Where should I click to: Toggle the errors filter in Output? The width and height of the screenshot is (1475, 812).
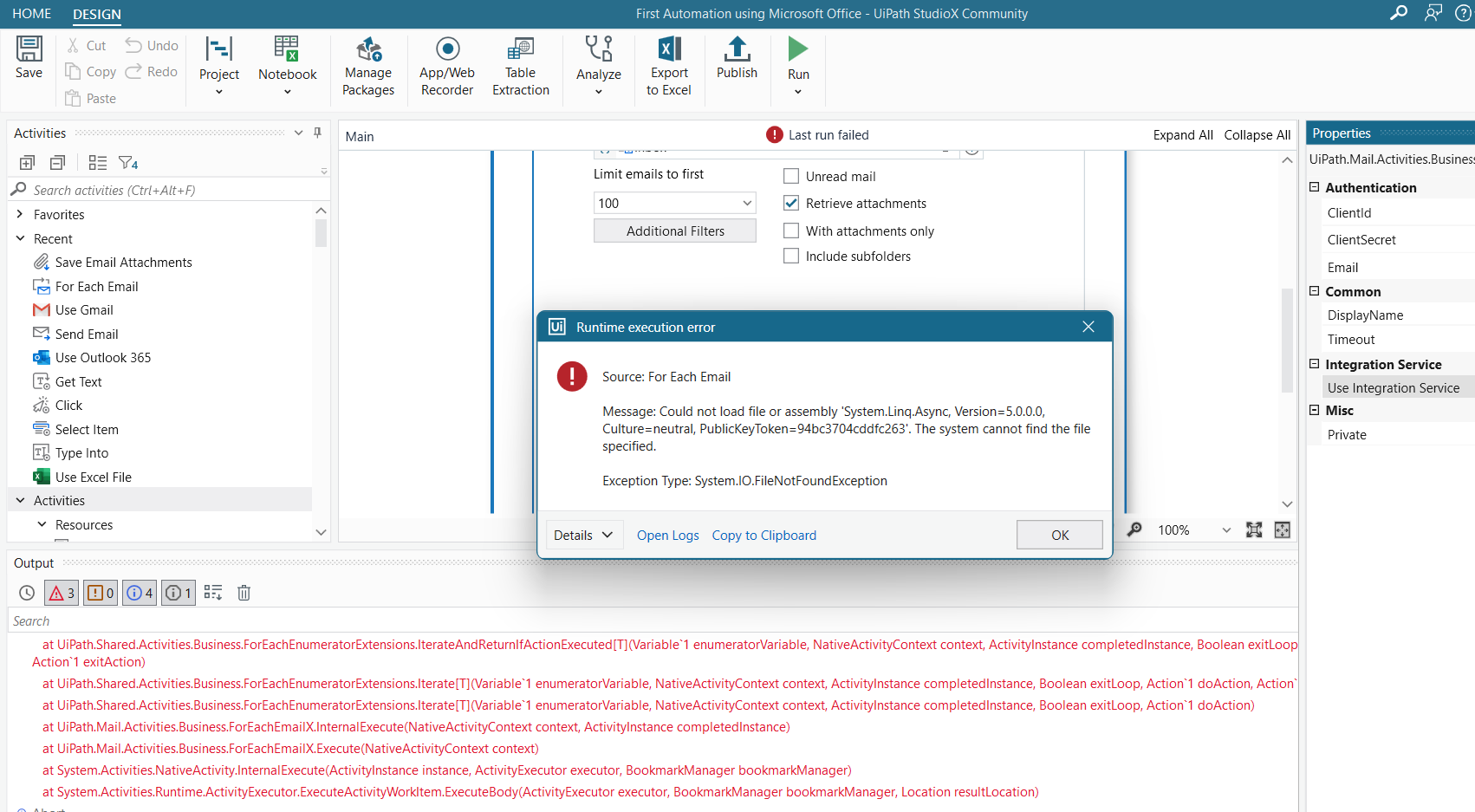(62, 593)
